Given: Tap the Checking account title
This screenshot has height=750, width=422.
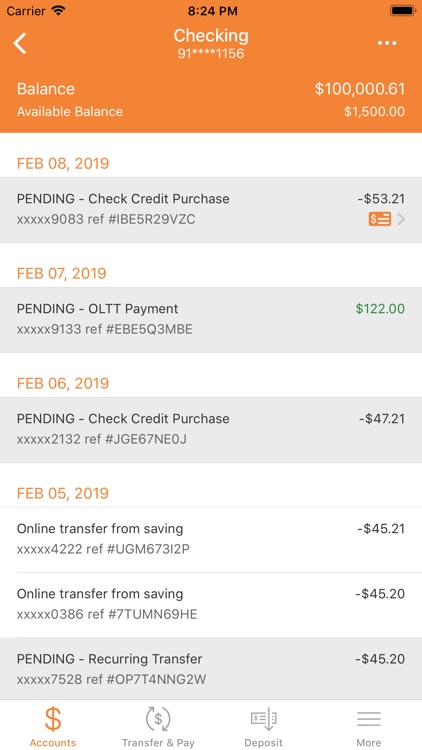Looking at the screenshot, I should point(211,36).
